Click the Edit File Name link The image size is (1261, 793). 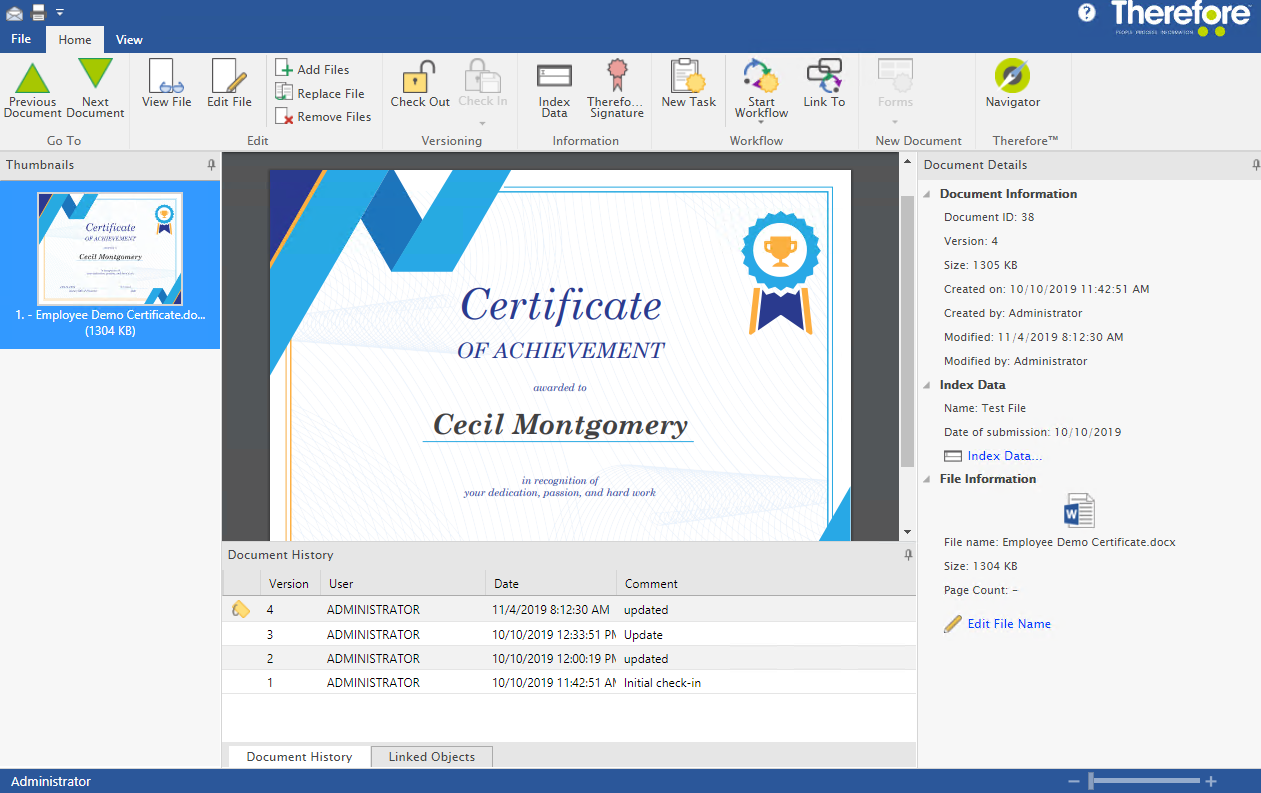1008,624
